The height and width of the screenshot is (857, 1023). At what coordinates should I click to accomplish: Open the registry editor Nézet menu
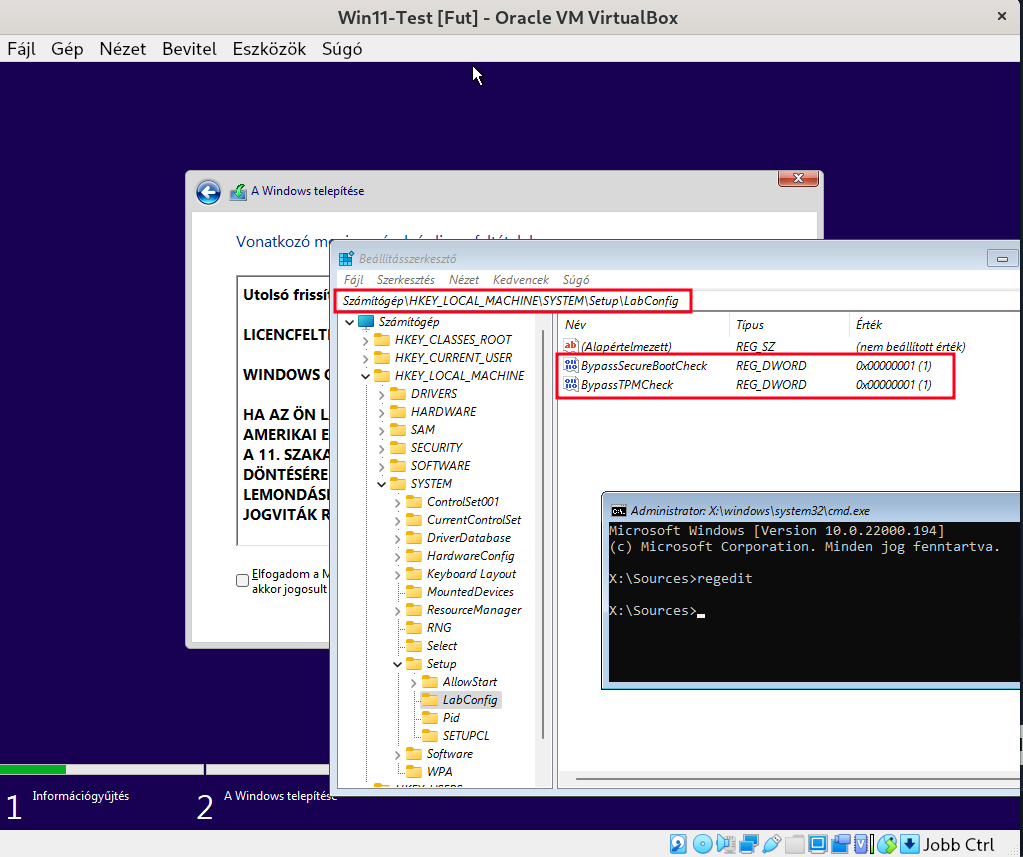(463, 280)
